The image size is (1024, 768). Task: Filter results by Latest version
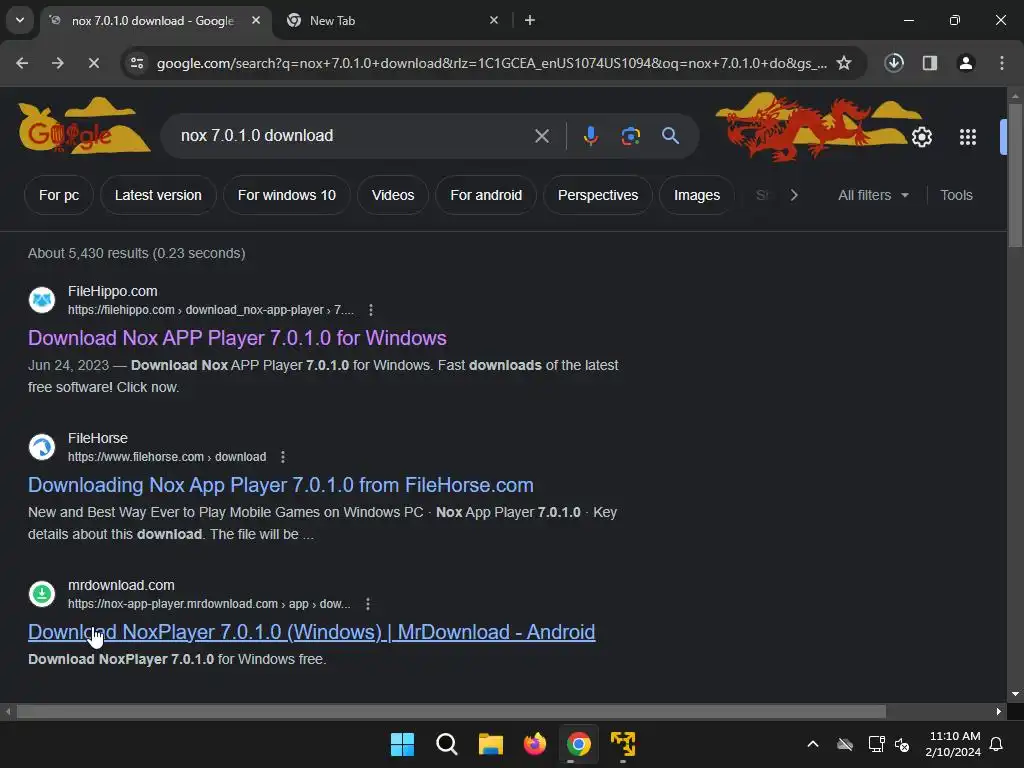tap(158, 195)
